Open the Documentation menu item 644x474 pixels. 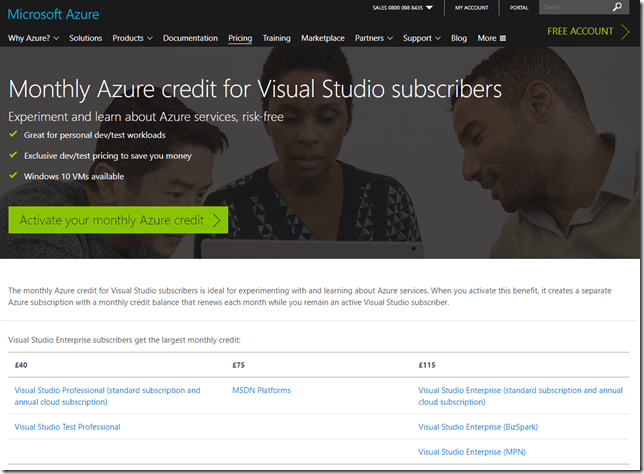[190, 39]
